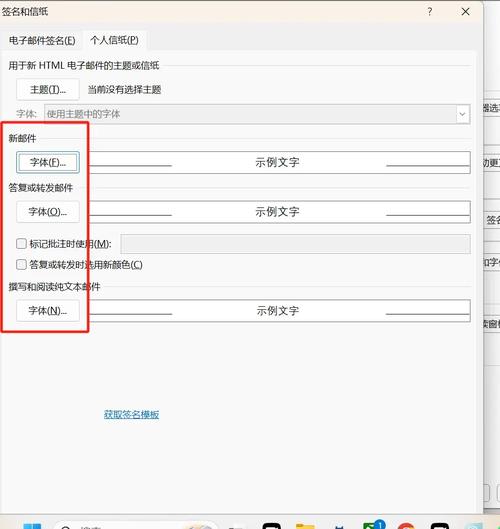Click the 当前没有选择主题 status text
The image size is (500, 529).
124,90
